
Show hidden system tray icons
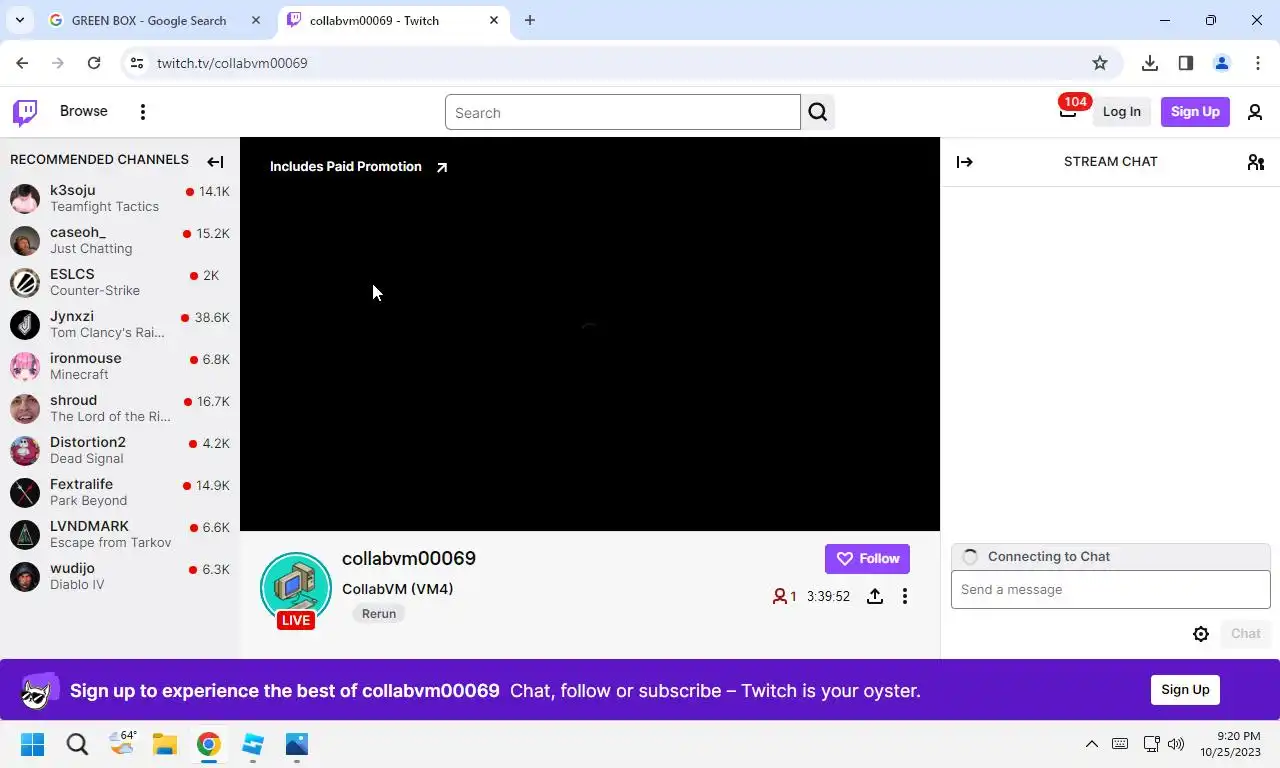(x=1092, y=744)
